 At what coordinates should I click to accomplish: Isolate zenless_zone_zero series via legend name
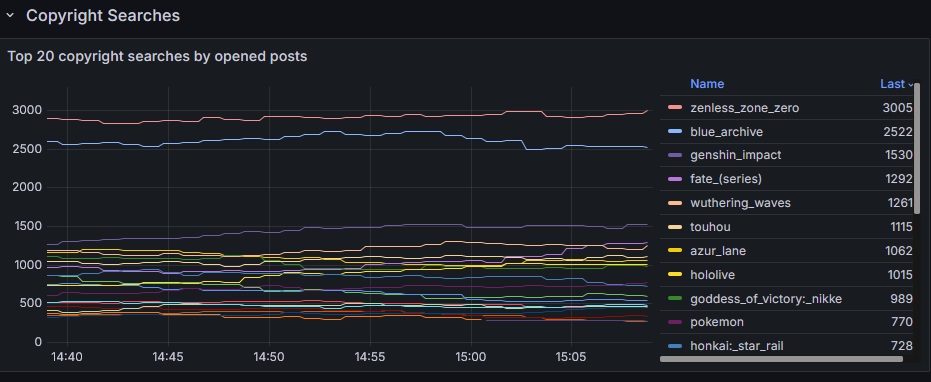745,108
